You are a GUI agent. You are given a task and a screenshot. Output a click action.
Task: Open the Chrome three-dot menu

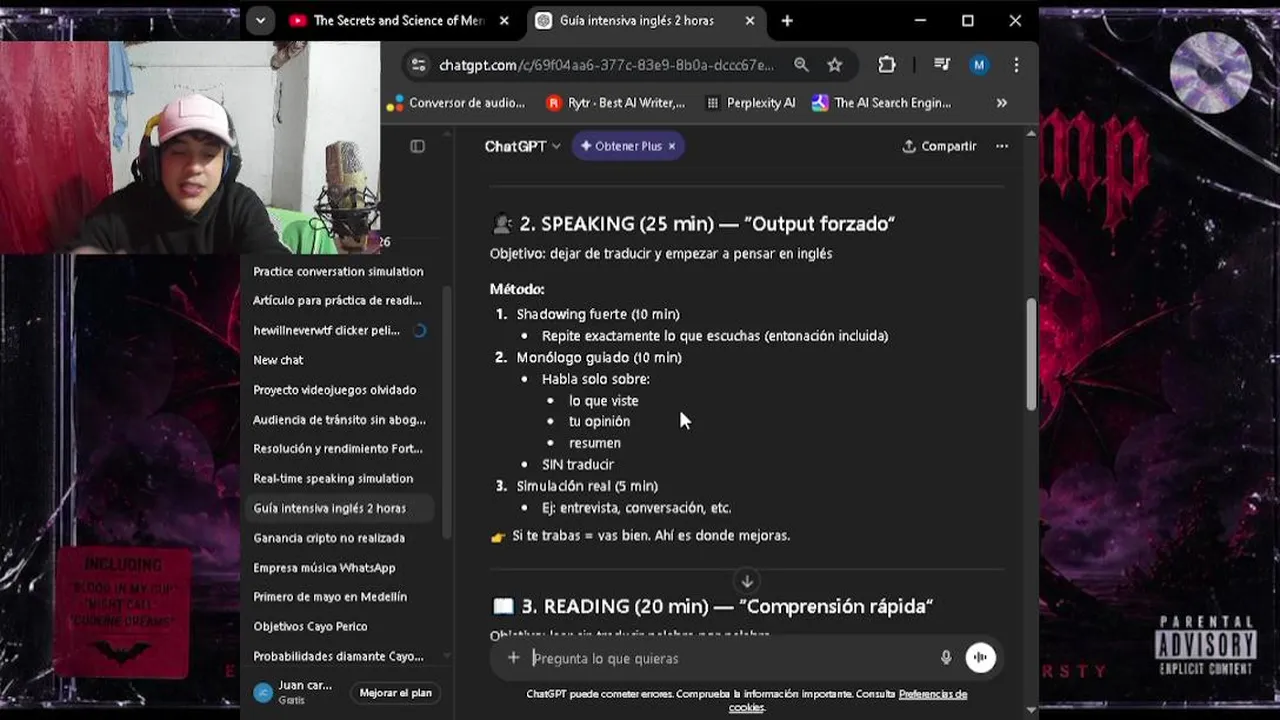(x=1016, y=65)
